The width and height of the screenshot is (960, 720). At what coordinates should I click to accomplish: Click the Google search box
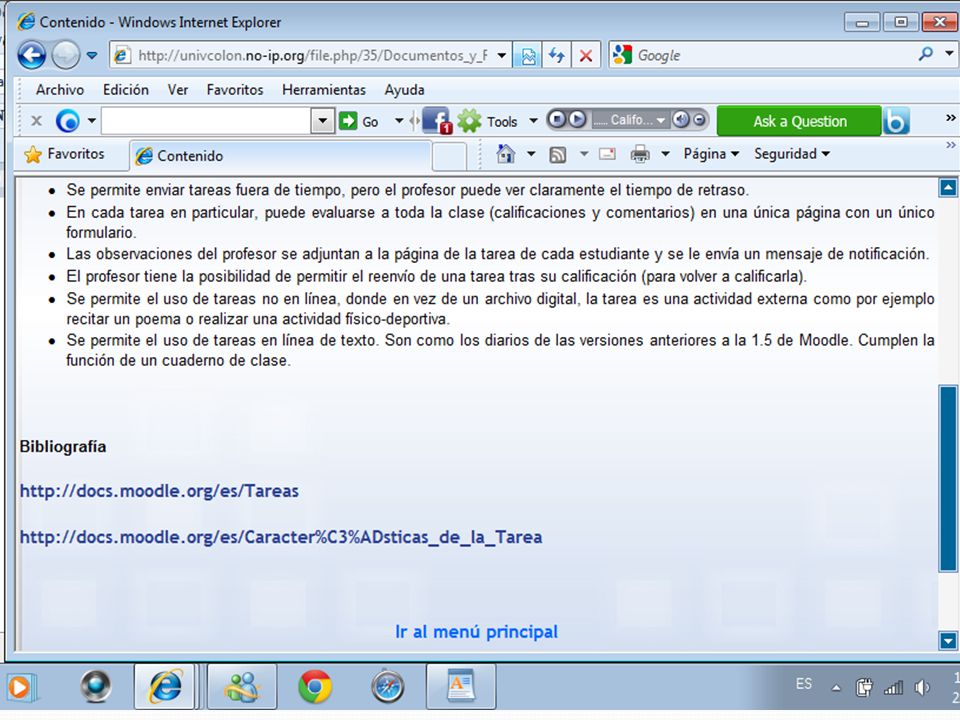[771, 56]
